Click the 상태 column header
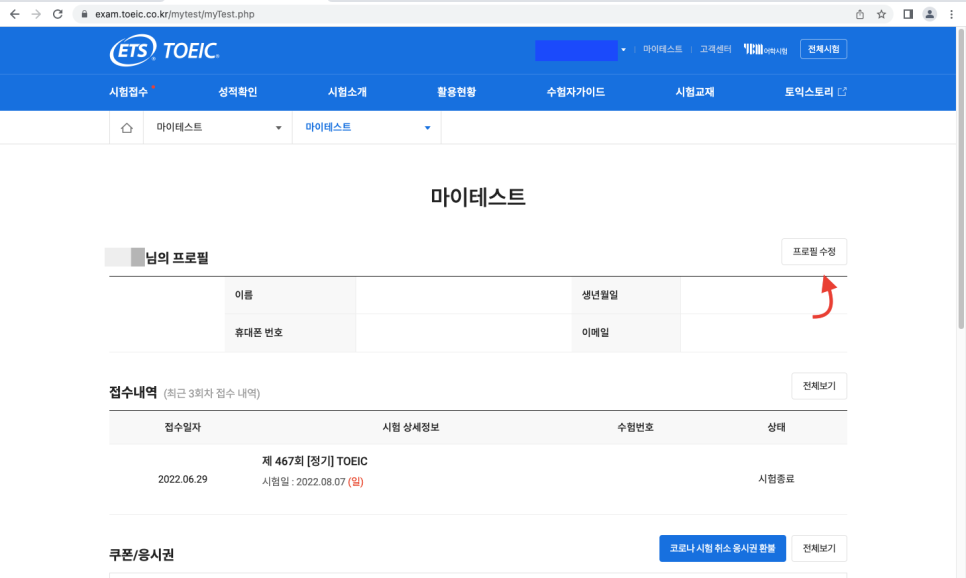This screenshot has width=966, height=578. coord(776,427)
